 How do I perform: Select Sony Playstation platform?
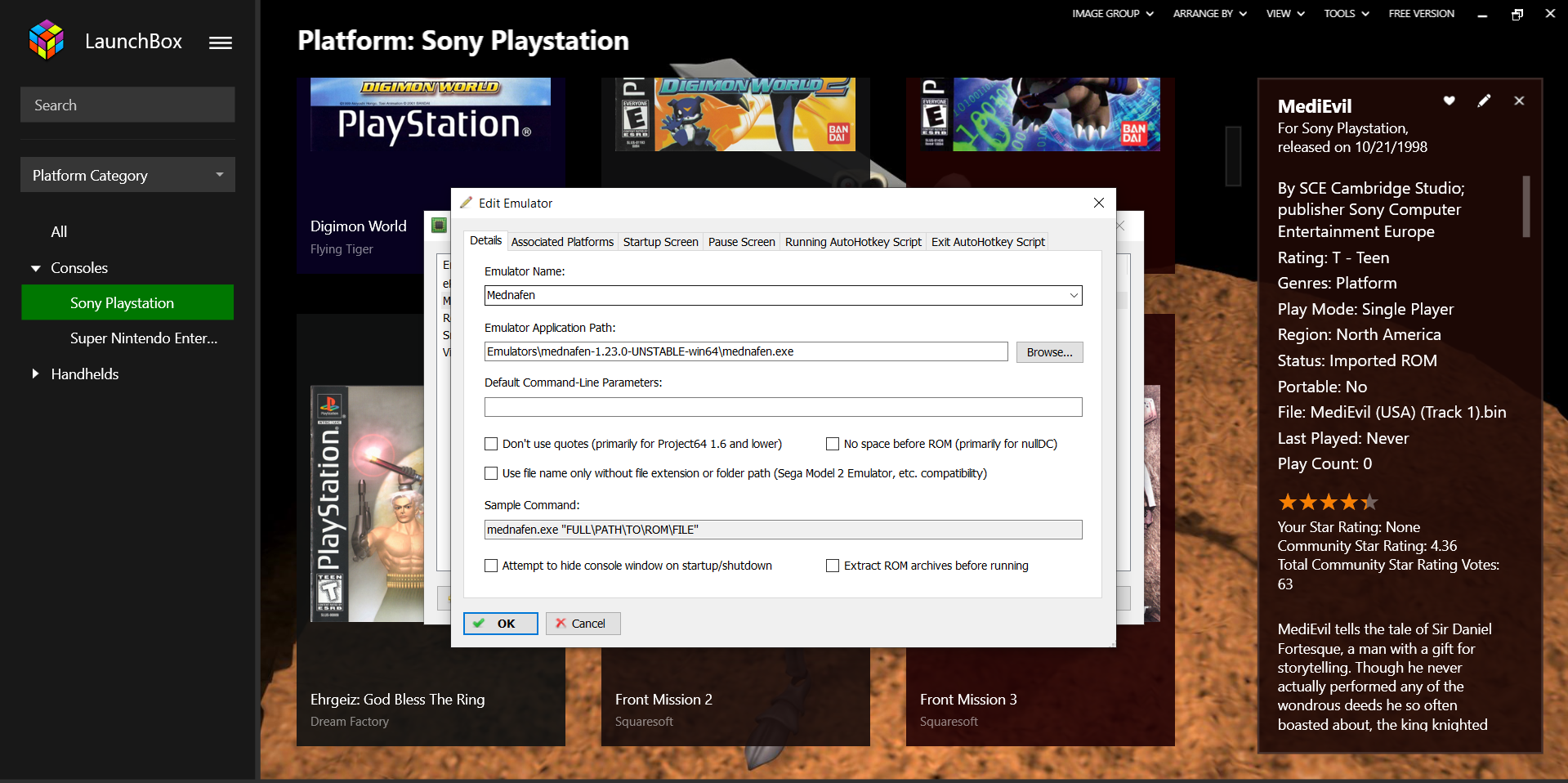pos(127,302)
